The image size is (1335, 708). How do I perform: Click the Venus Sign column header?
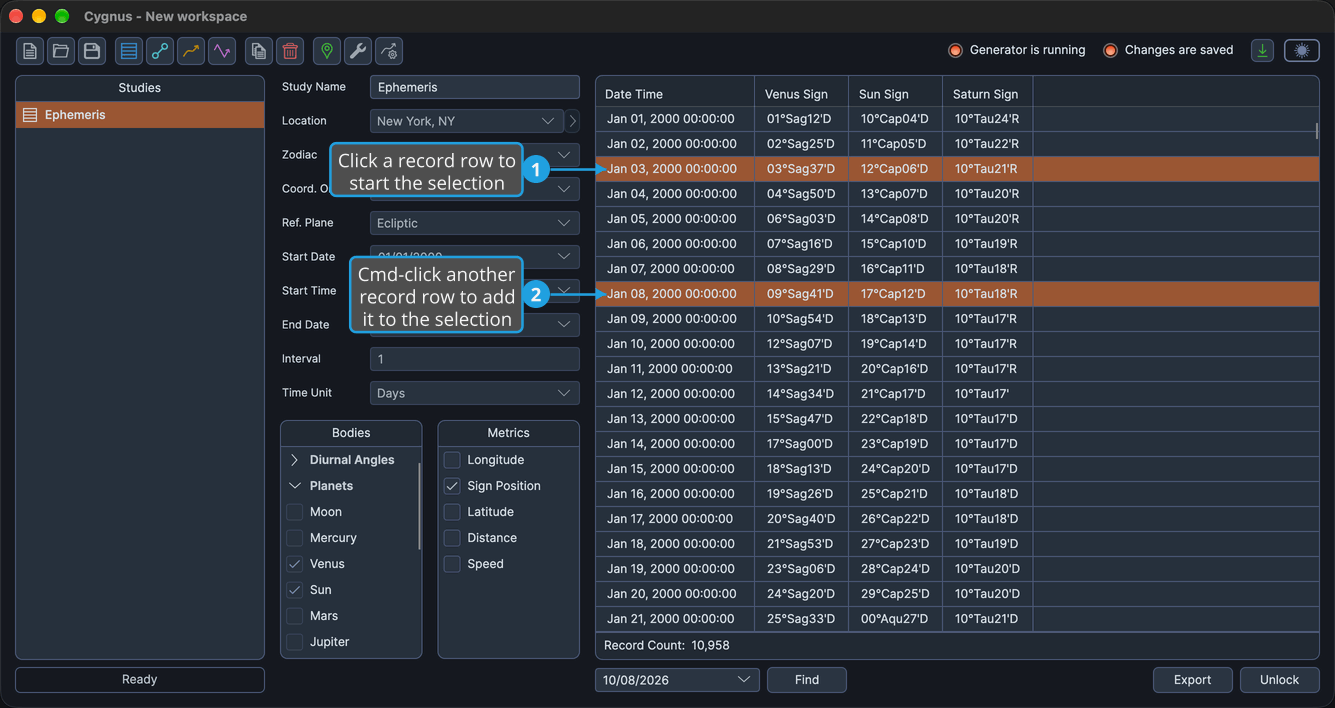coord(801,94)
